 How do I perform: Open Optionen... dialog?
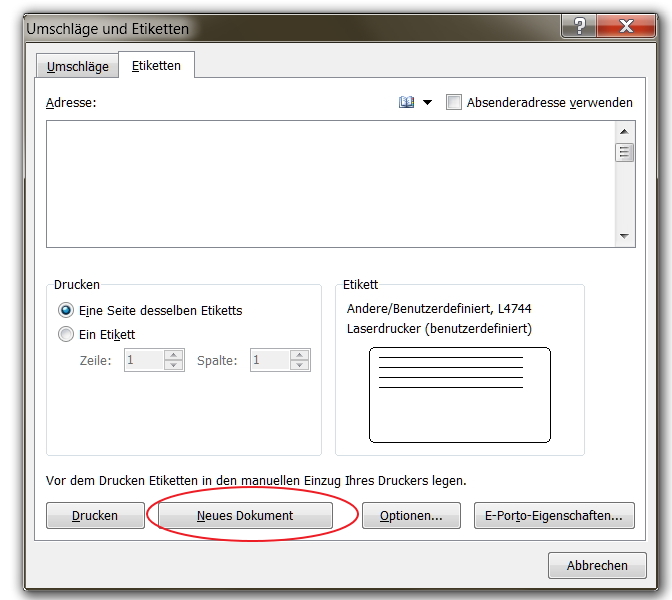[x=411, y=515]
